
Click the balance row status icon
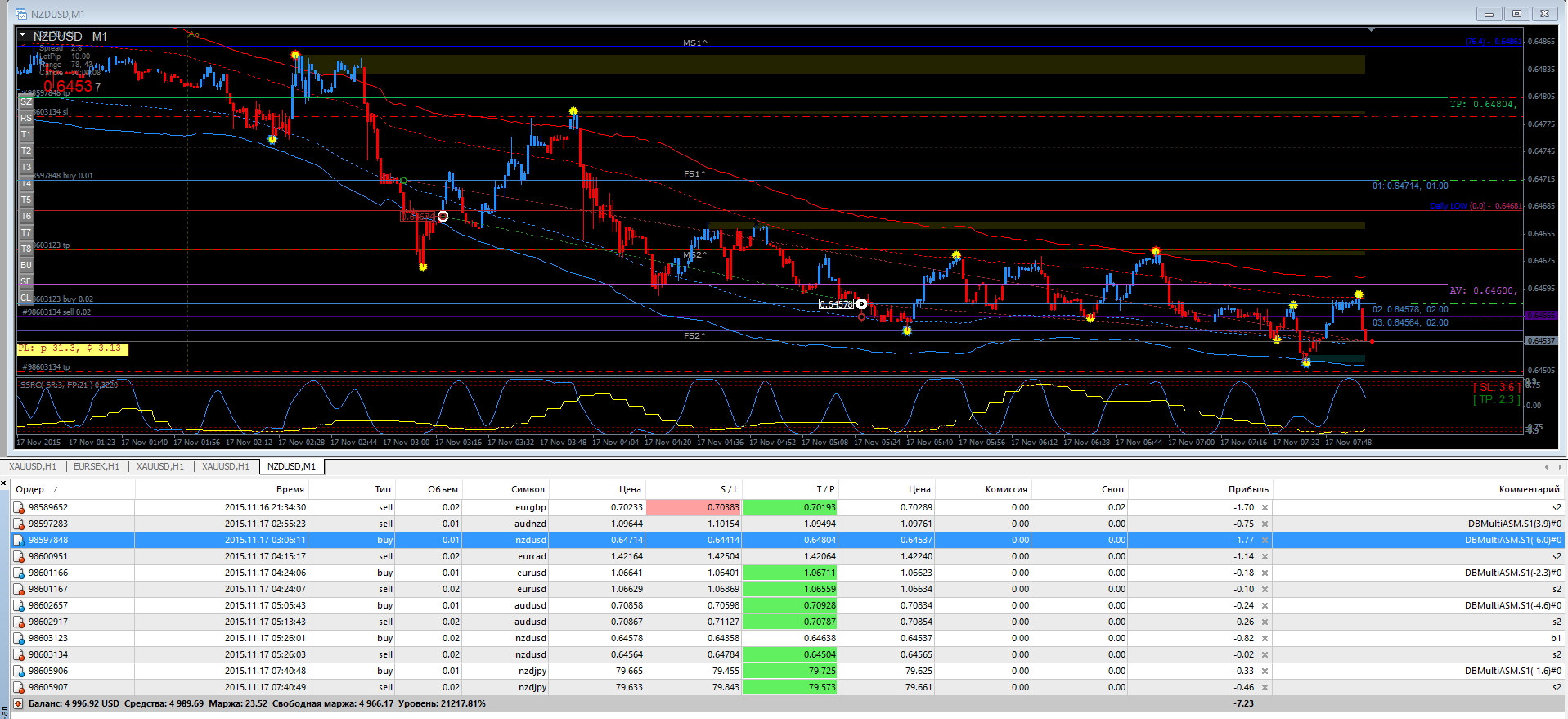coord(18,703)
